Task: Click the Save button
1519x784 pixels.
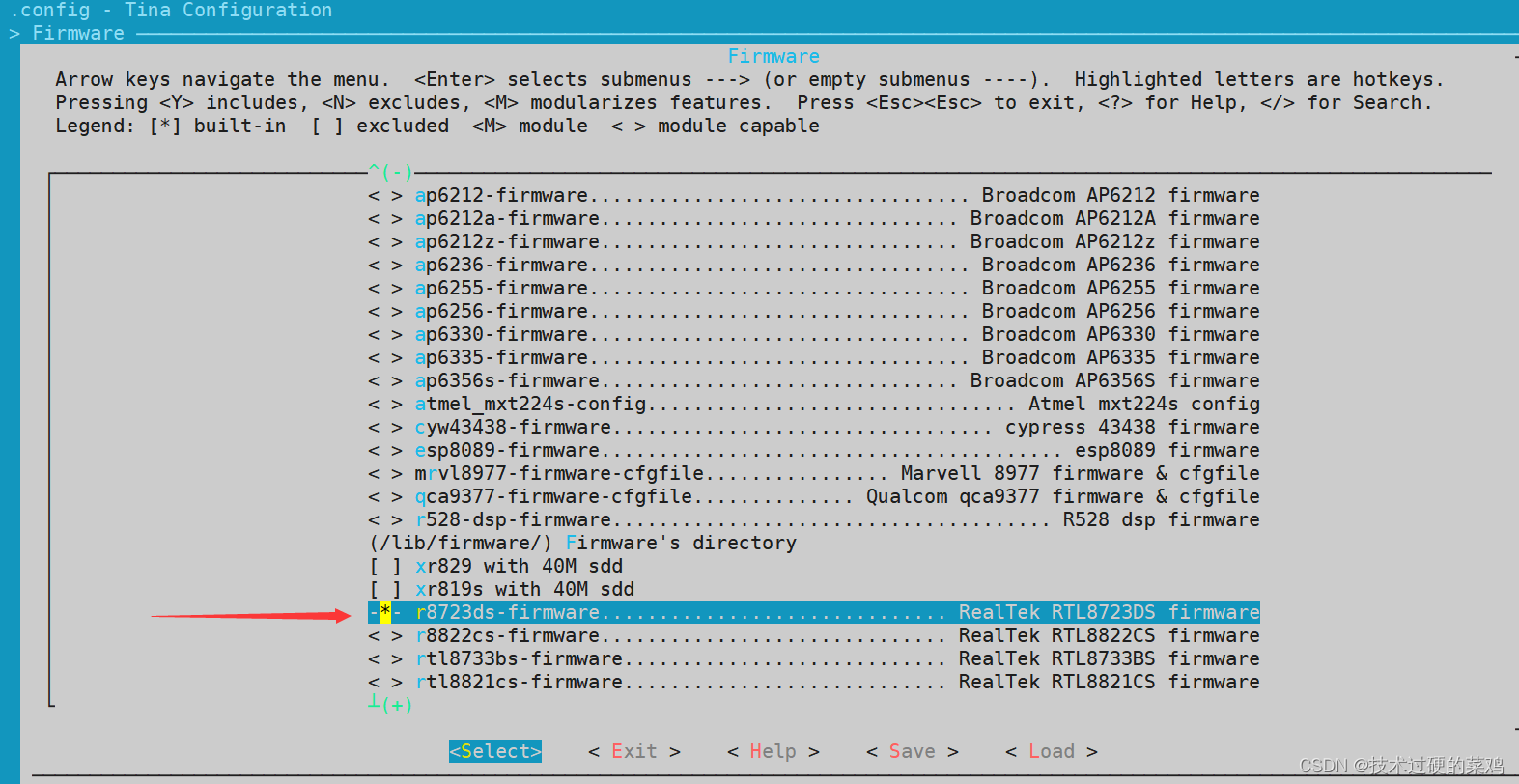Action: pos(913,751)
